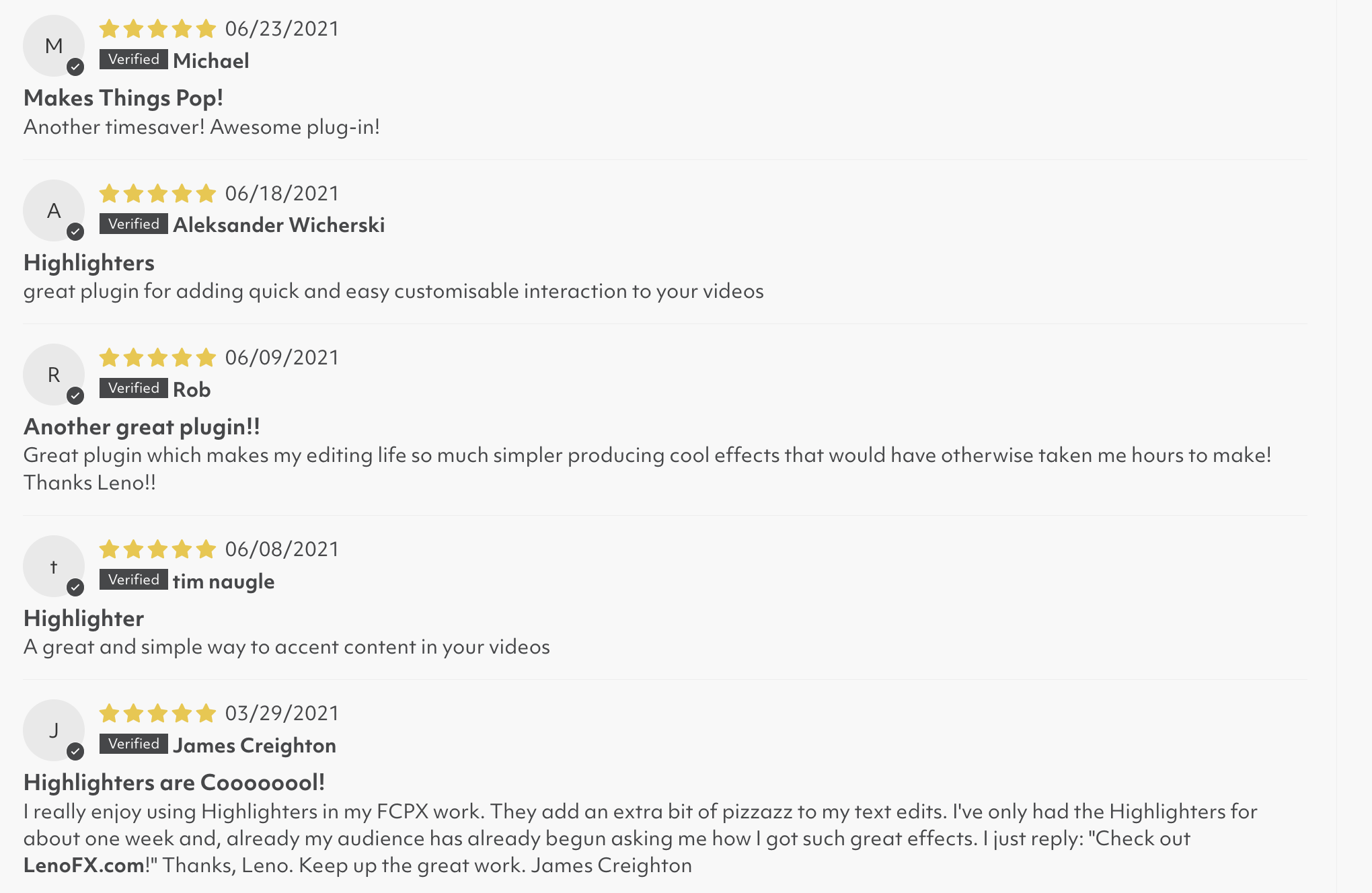Click the reviewer name Aleksander Wicherski
Viewport: 1372px width, 893px height.
(x=278, y=225)
